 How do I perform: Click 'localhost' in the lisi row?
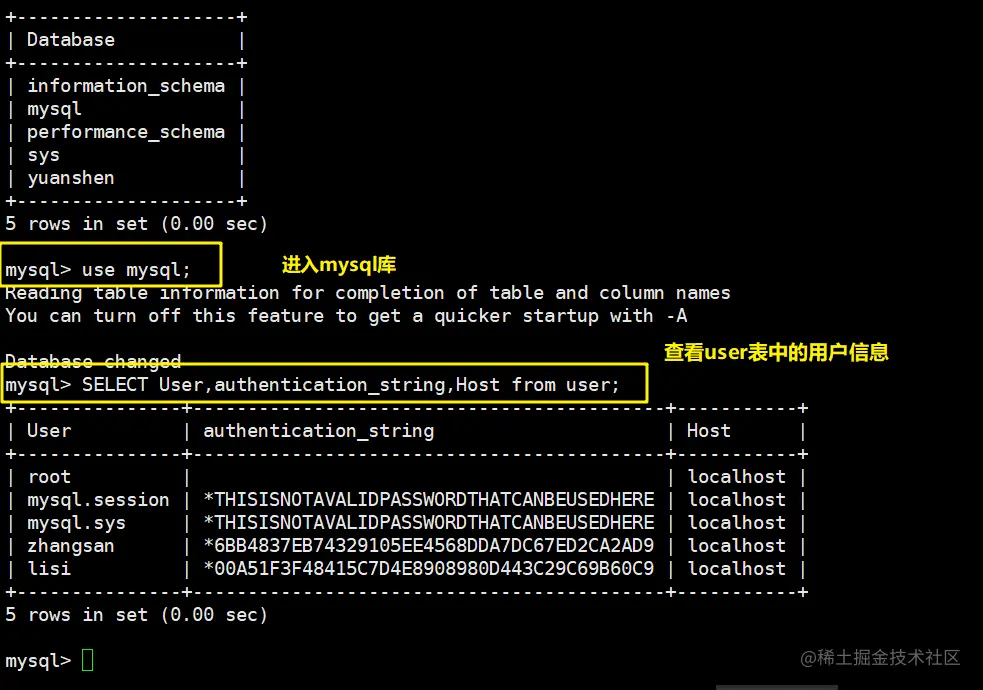click(737, 568)
